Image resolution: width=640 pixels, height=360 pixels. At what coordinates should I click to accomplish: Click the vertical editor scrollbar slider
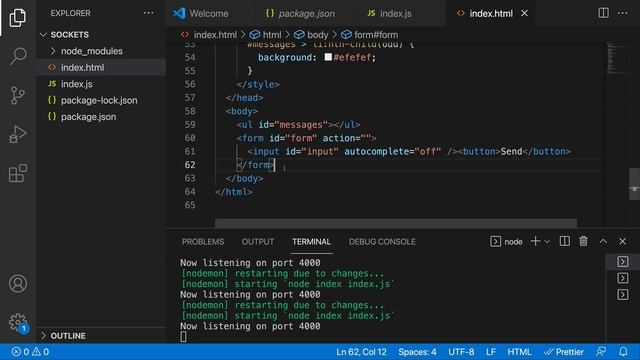click(634, 184)
